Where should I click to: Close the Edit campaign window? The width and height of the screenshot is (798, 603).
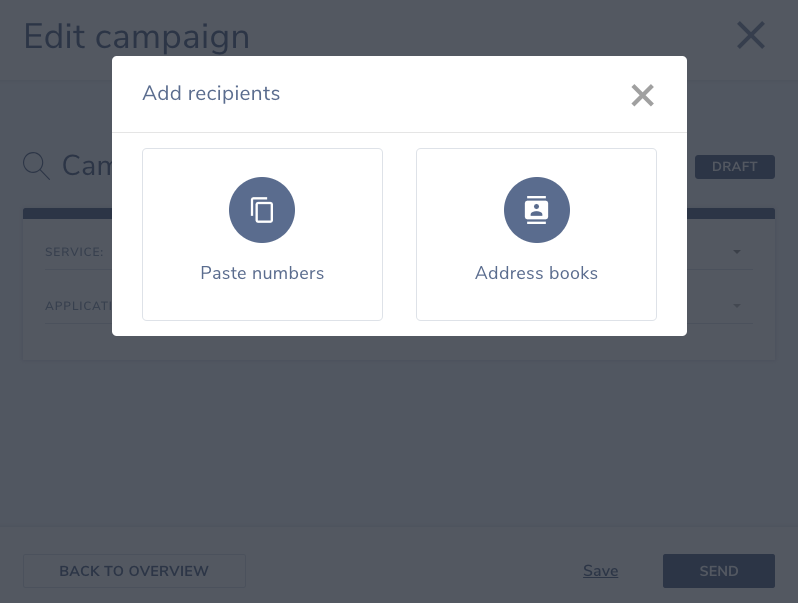pos(751,35)
